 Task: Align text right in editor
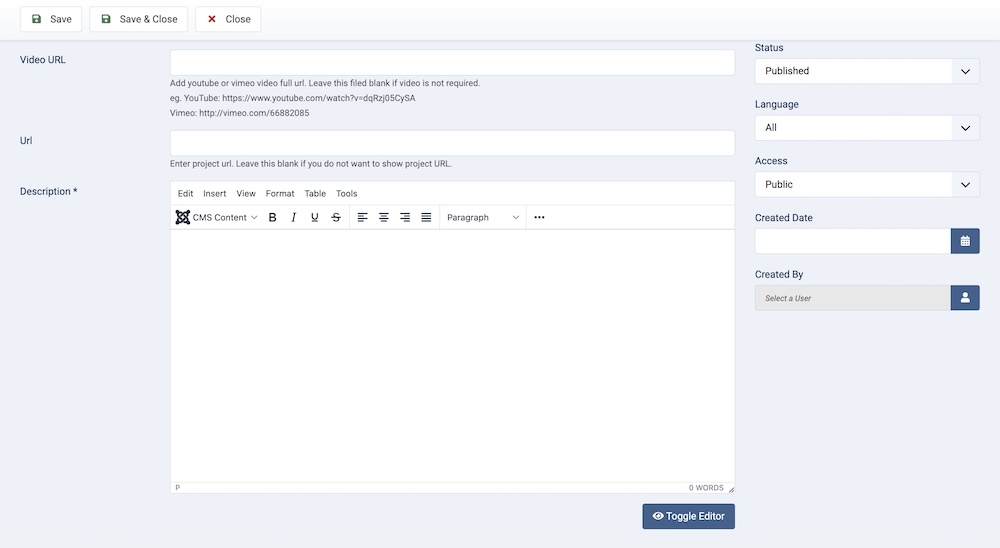405,217
